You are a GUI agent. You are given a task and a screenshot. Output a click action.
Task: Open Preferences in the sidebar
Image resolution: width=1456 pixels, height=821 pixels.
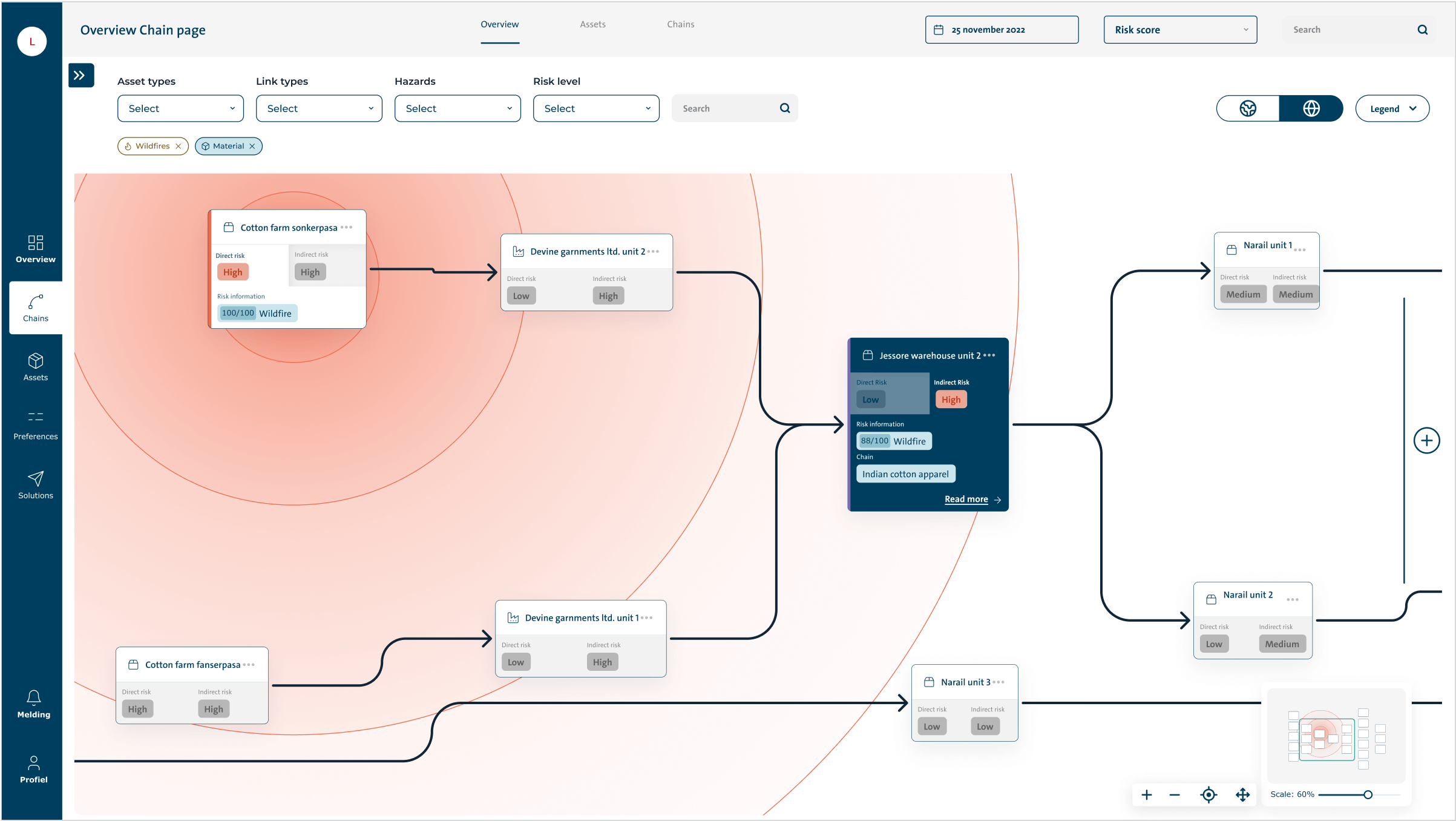pyautogui.click(x=35, y=426)
